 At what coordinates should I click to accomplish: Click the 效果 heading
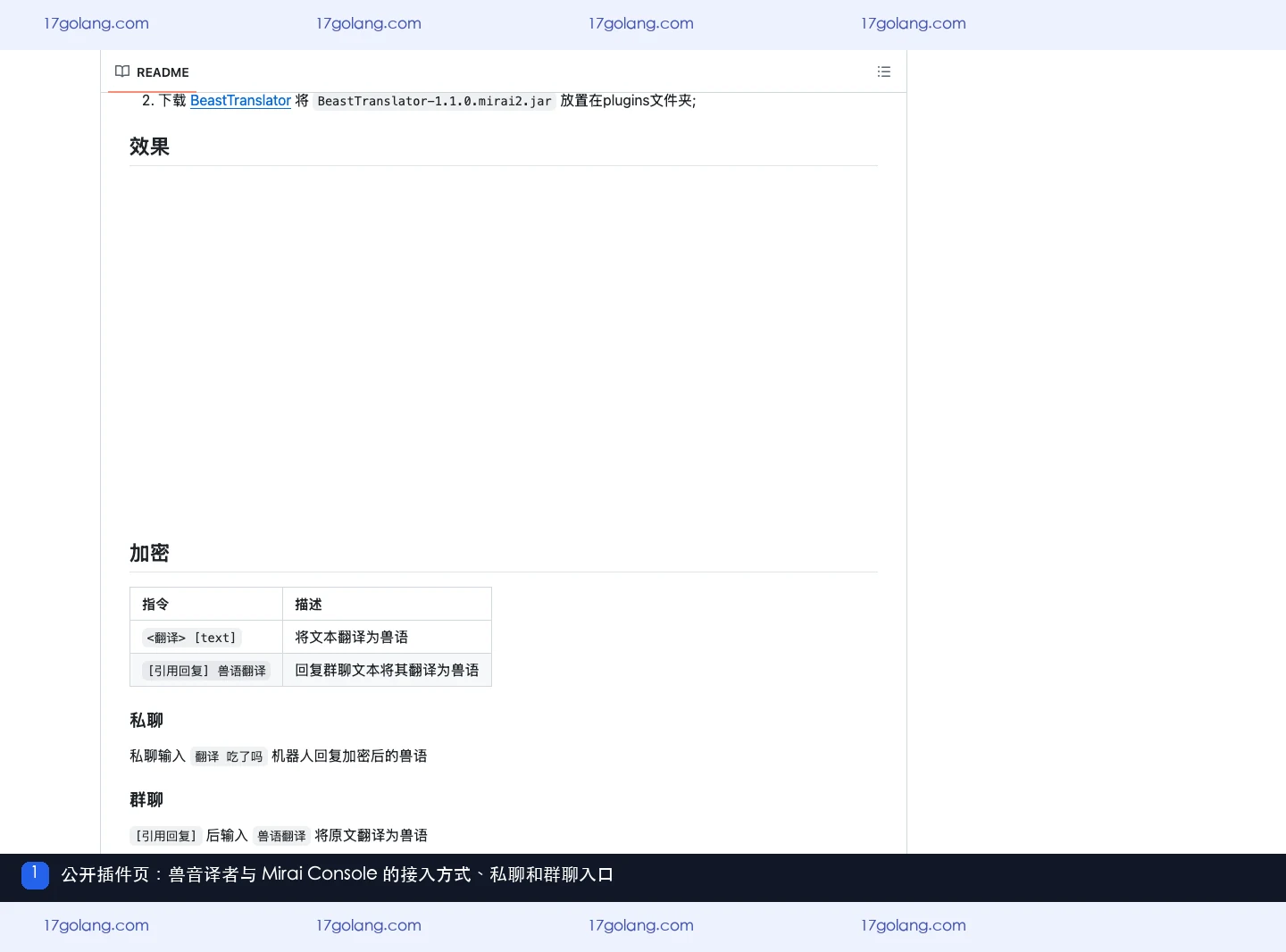pos(149,146)
